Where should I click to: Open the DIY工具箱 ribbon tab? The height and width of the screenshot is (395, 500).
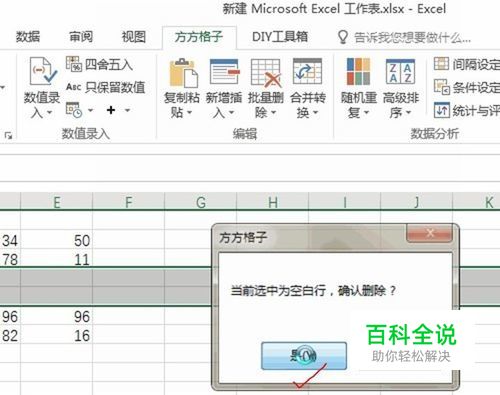pos(280,37)
